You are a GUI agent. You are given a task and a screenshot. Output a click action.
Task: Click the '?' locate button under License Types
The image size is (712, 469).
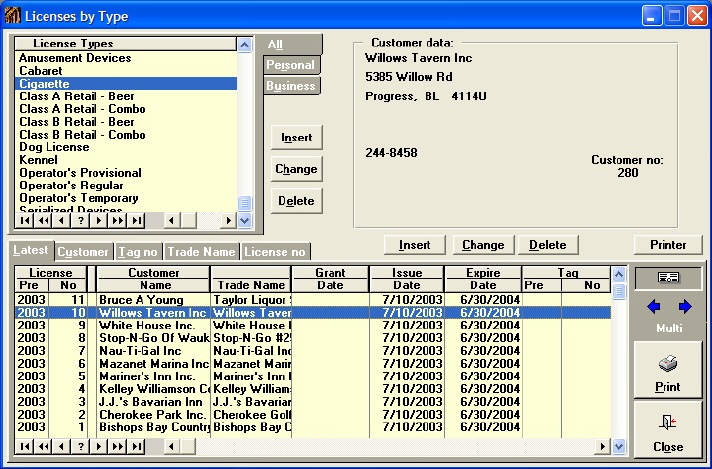(79, 220)
